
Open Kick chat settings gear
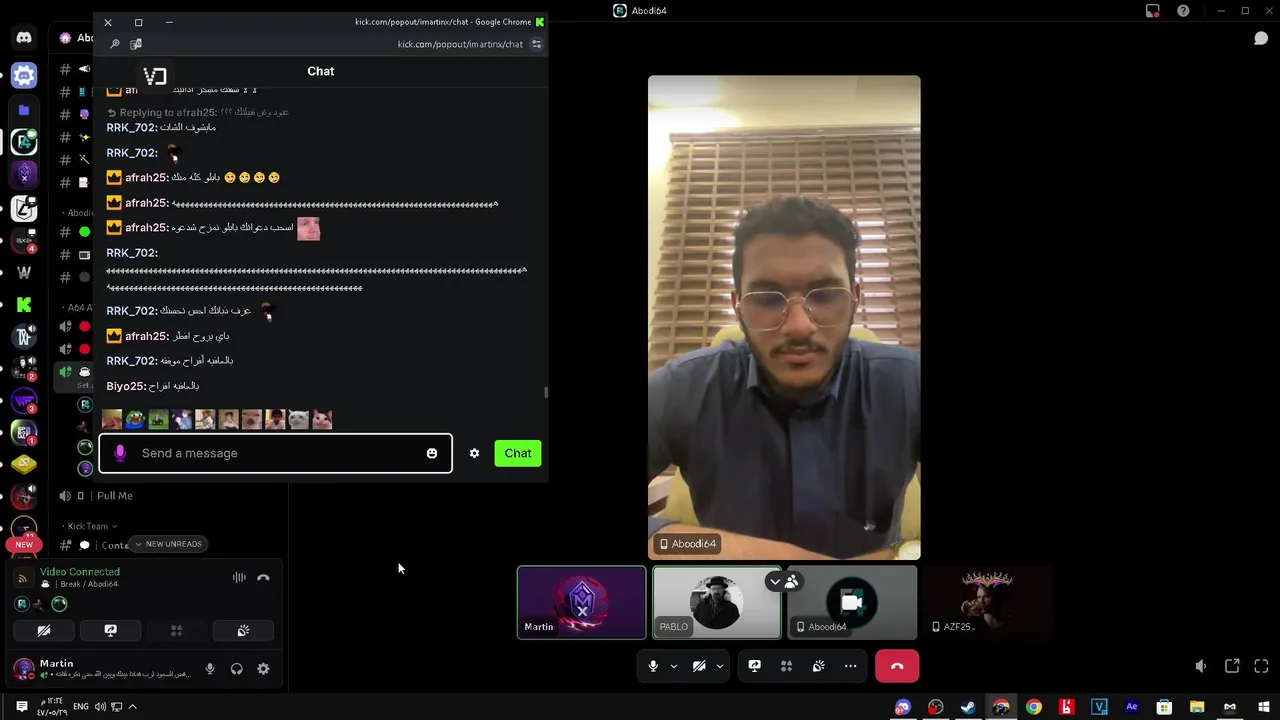[x=474, y=453]
